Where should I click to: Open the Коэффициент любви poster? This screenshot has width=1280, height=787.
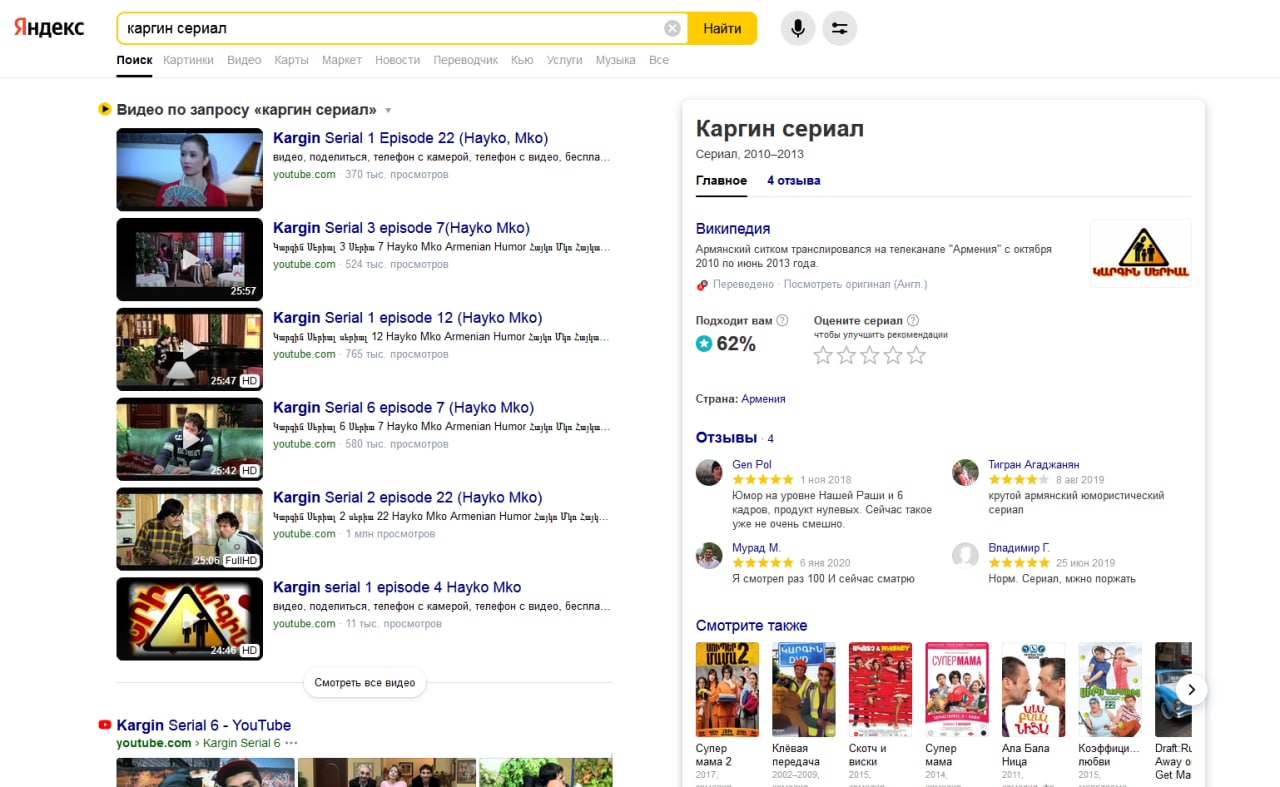click(1110, 689)
